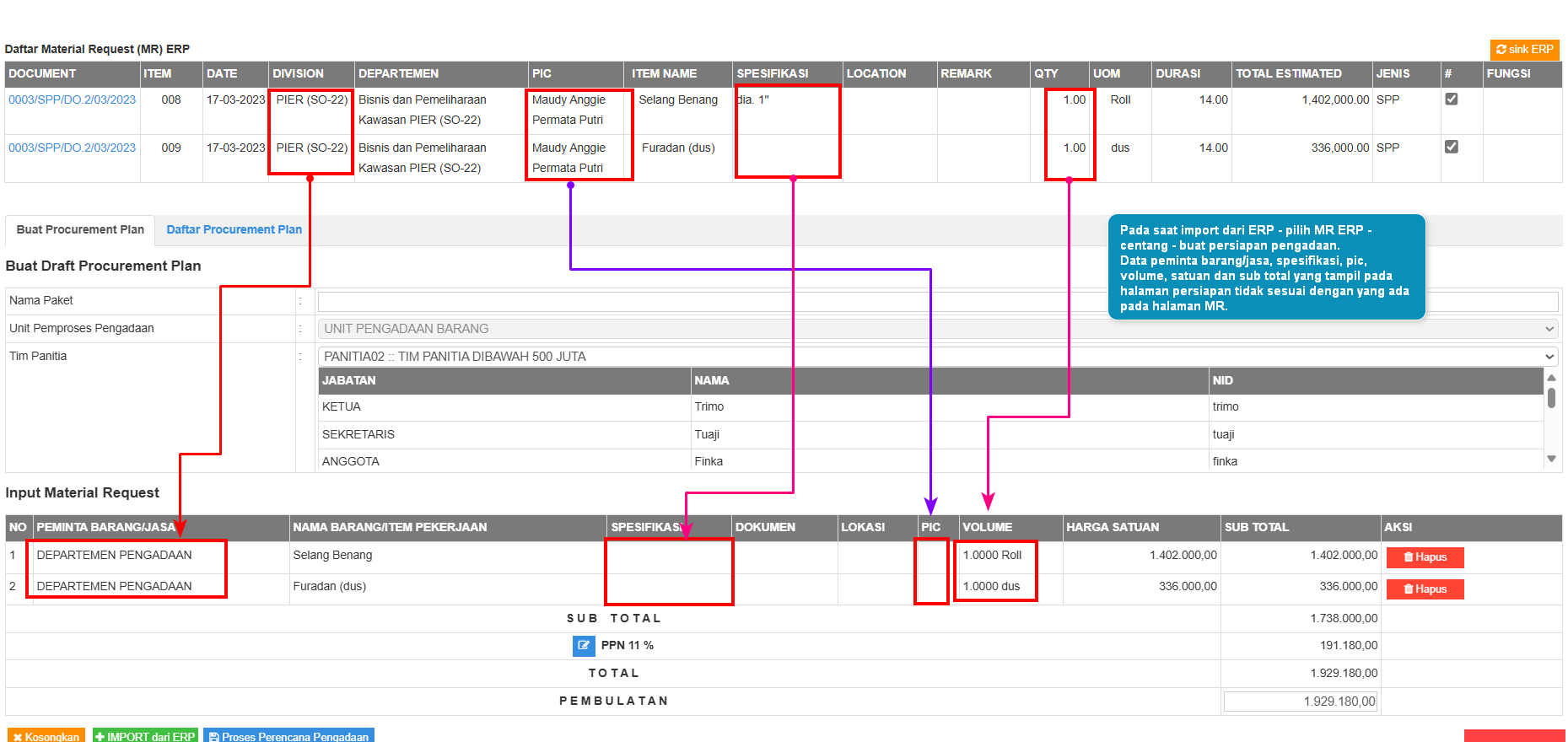
Task: Click the sink ERP refresh button
Action: pos(1524,50)
